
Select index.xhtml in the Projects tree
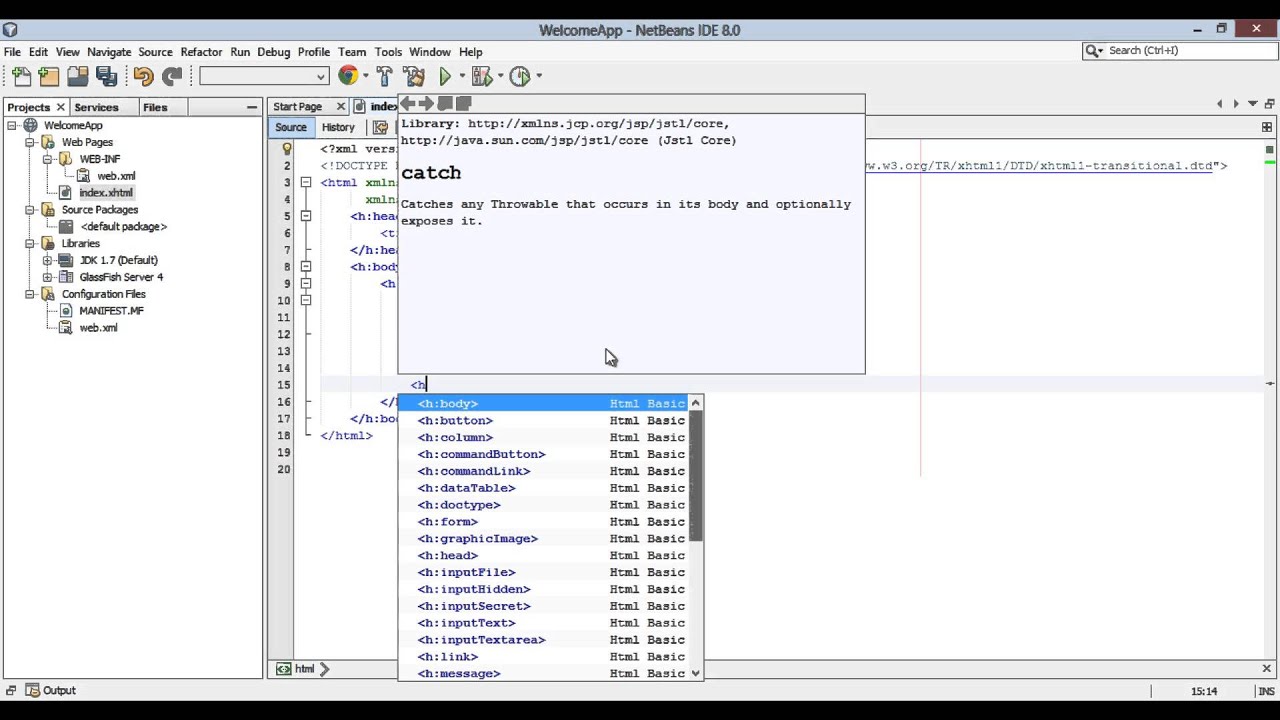pyautogui.click(x=106, y=193)
